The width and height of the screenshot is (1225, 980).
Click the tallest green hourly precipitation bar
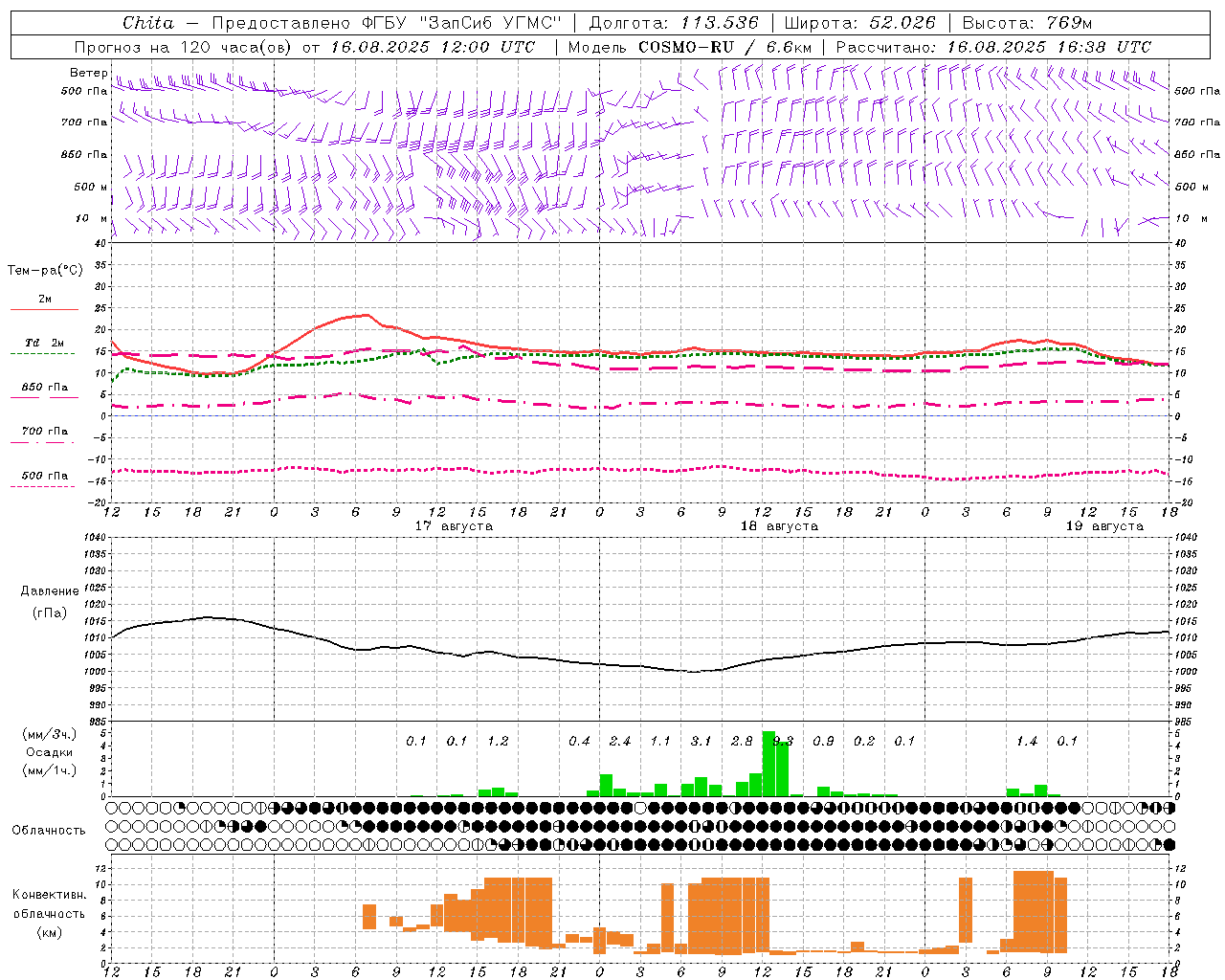(768, 764)
